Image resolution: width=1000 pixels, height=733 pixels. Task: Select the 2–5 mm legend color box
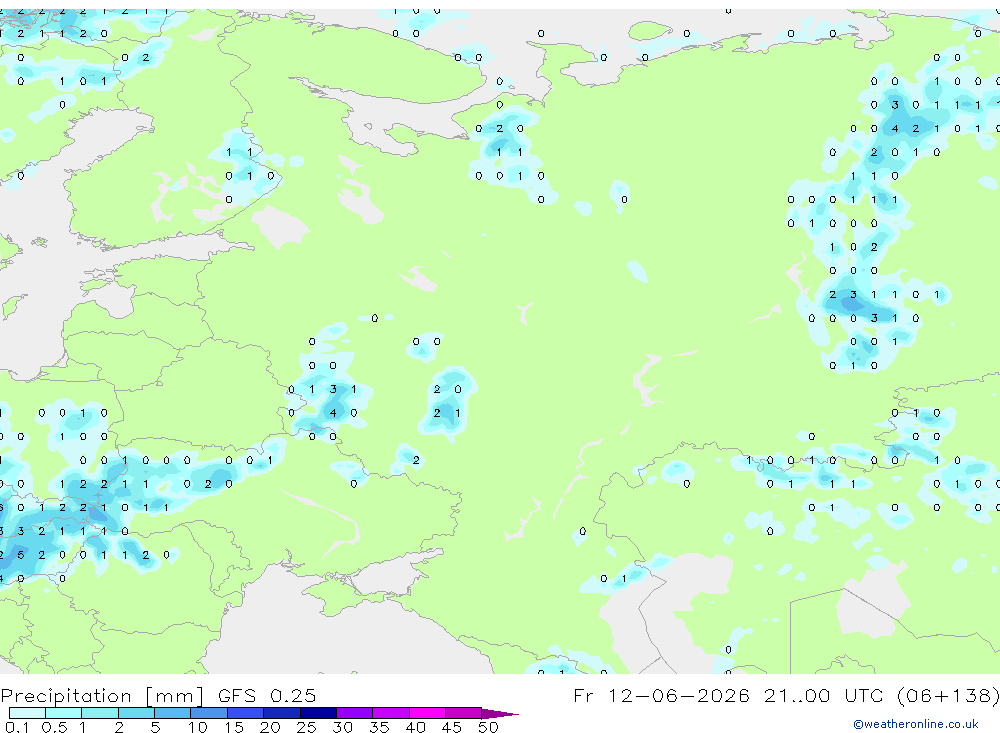pyautogui.click(x=136, y=713)
